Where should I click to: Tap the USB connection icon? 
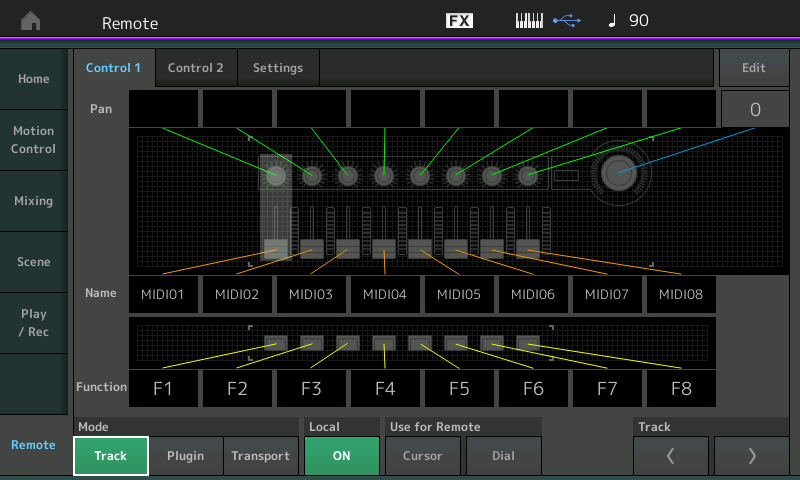(x=565, y=21)
